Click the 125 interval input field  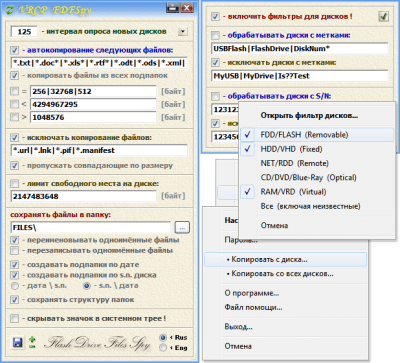pos(24,32)
